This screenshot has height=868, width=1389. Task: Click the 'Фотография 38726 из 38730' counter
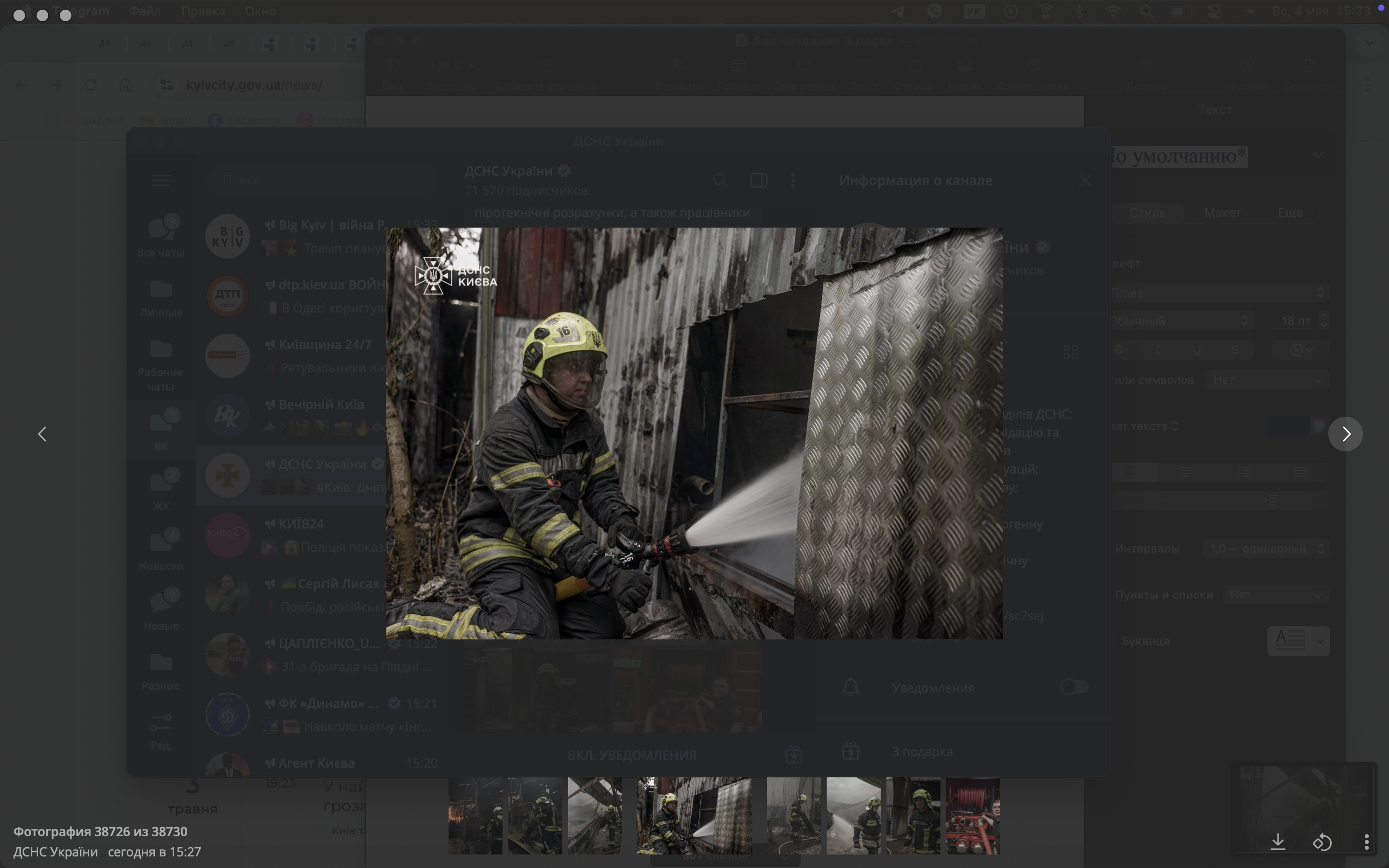pos(100,831)
